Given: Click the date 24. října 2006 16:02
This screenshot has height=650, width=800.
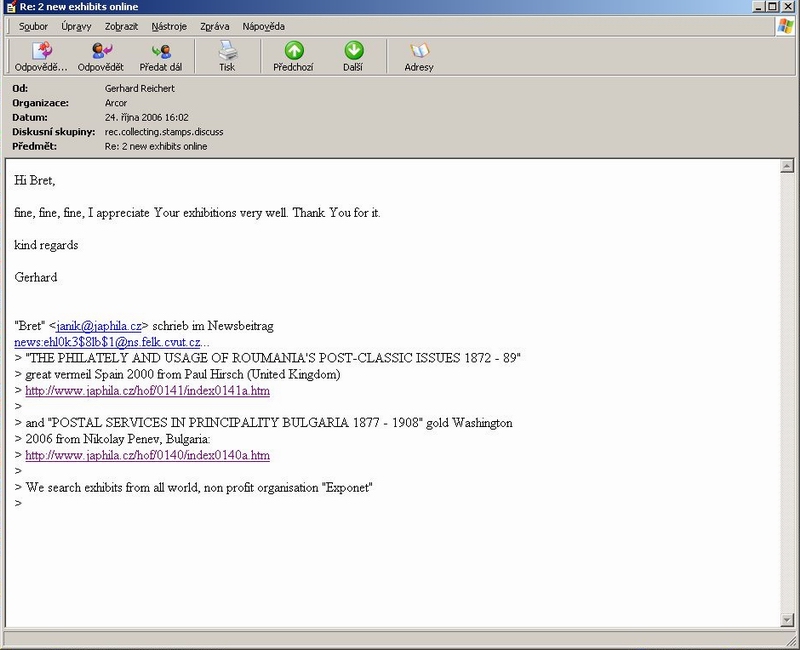Looking at the screenshot, I should [x=146, y=117].
